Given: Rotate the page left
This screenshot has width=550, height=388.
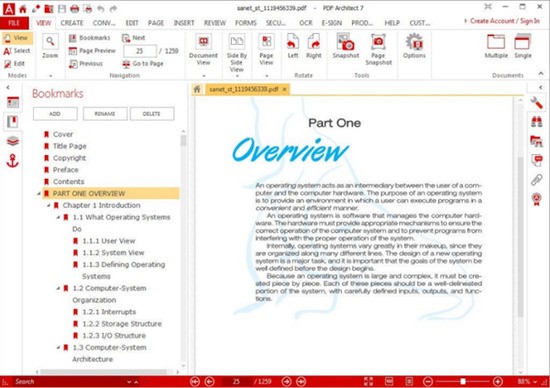Looking at the screenshot, I should (293, 46).
